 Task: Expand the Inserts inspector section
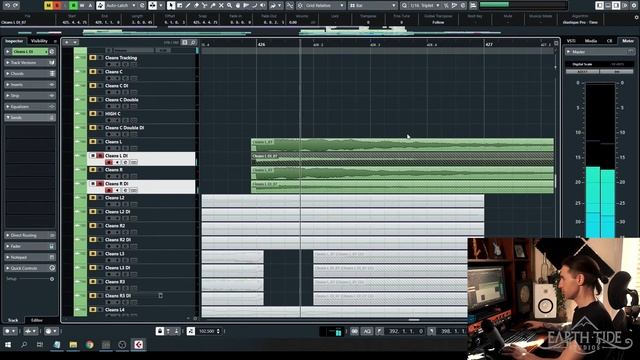pyautogui.click(x=30, y=84)
